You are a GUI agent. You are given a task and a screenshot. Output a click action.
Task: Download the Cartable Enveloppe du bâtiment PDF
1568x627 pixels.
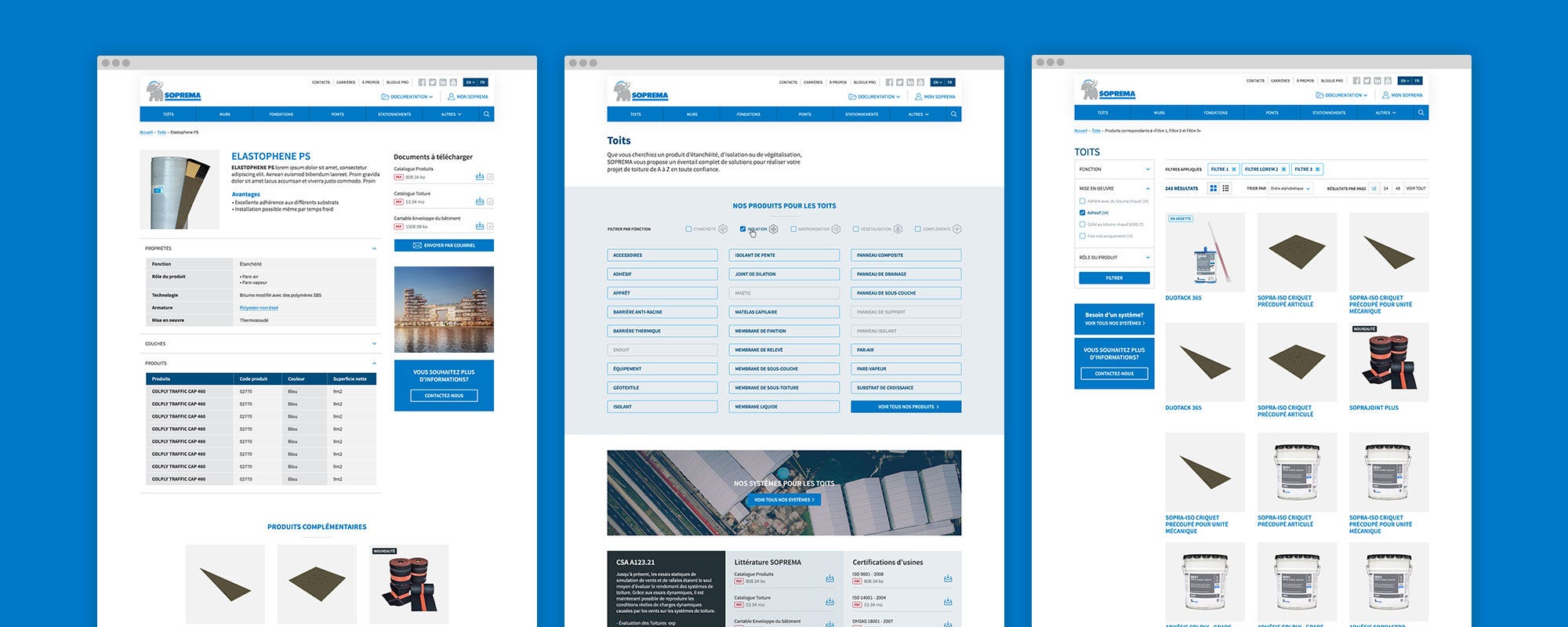[x=480, y=227]
